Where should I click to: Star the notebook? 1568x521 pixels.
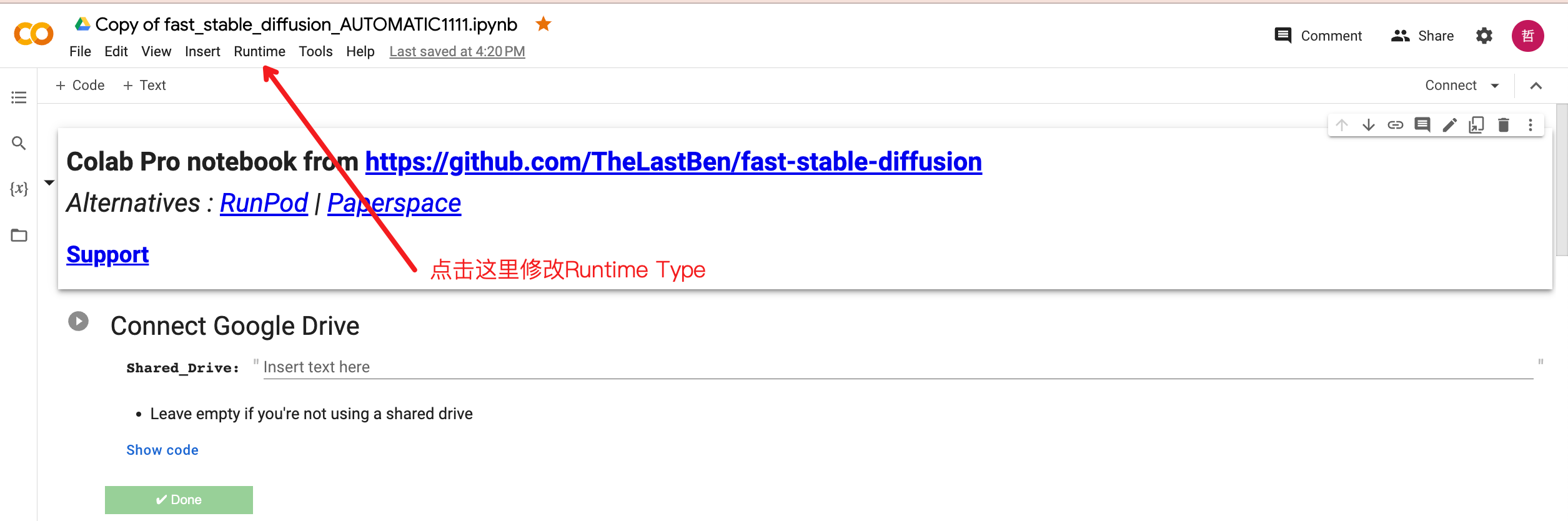[543, 24]
